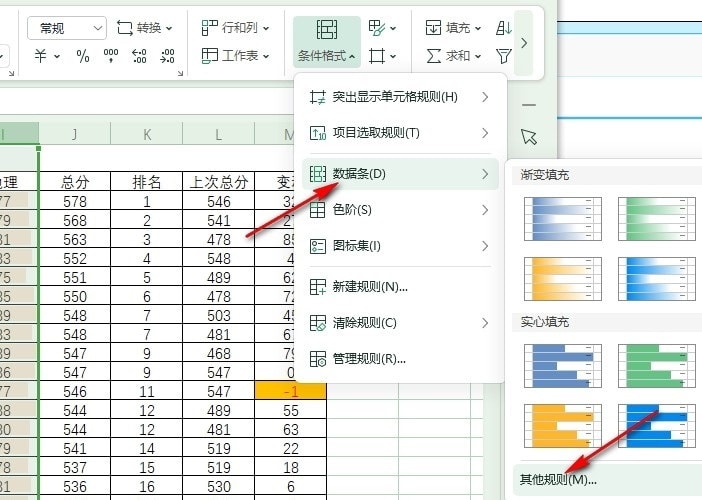Click the decrease decimal places icon
Screen dimensions: 702x500
[x=167, y=56]
